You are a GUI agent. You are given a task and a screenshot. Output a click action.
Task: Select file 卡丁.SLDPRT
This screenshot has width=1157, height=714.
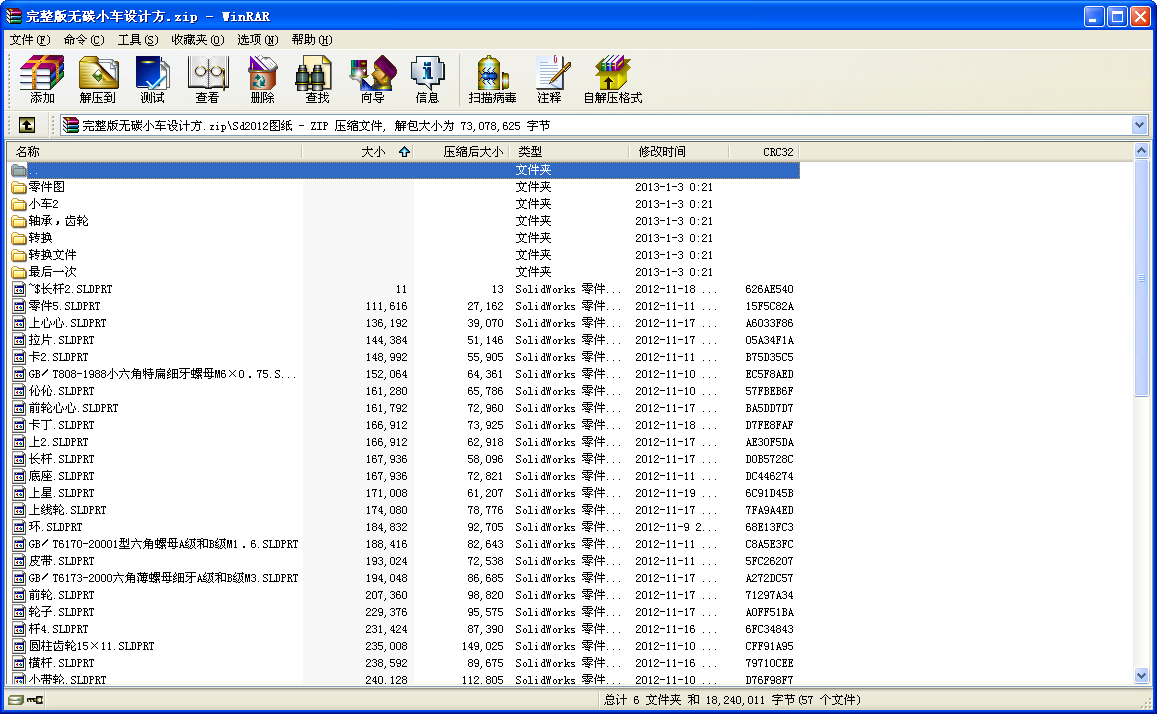[404, 425]
